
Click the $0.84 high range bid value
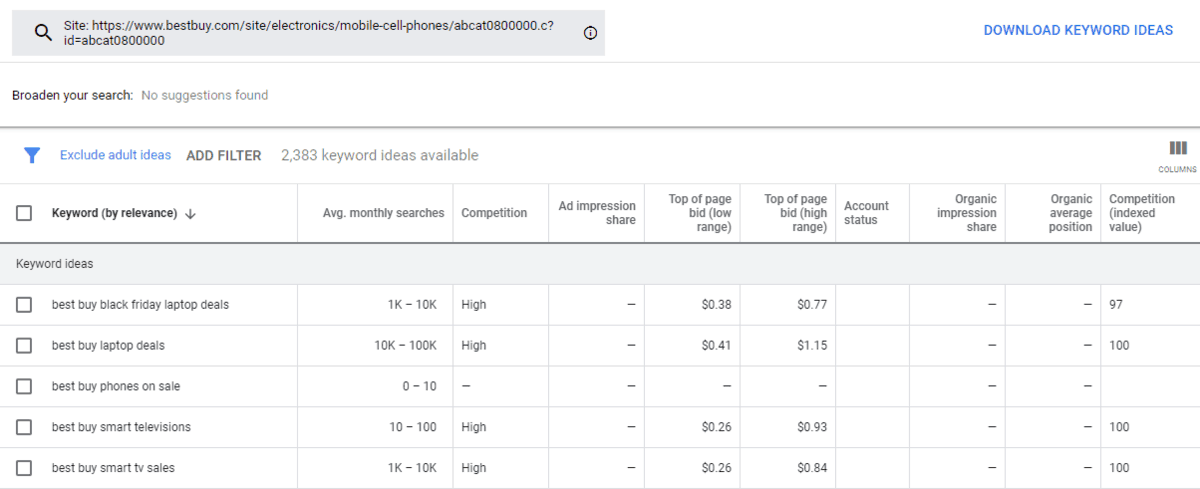[812, 468]
